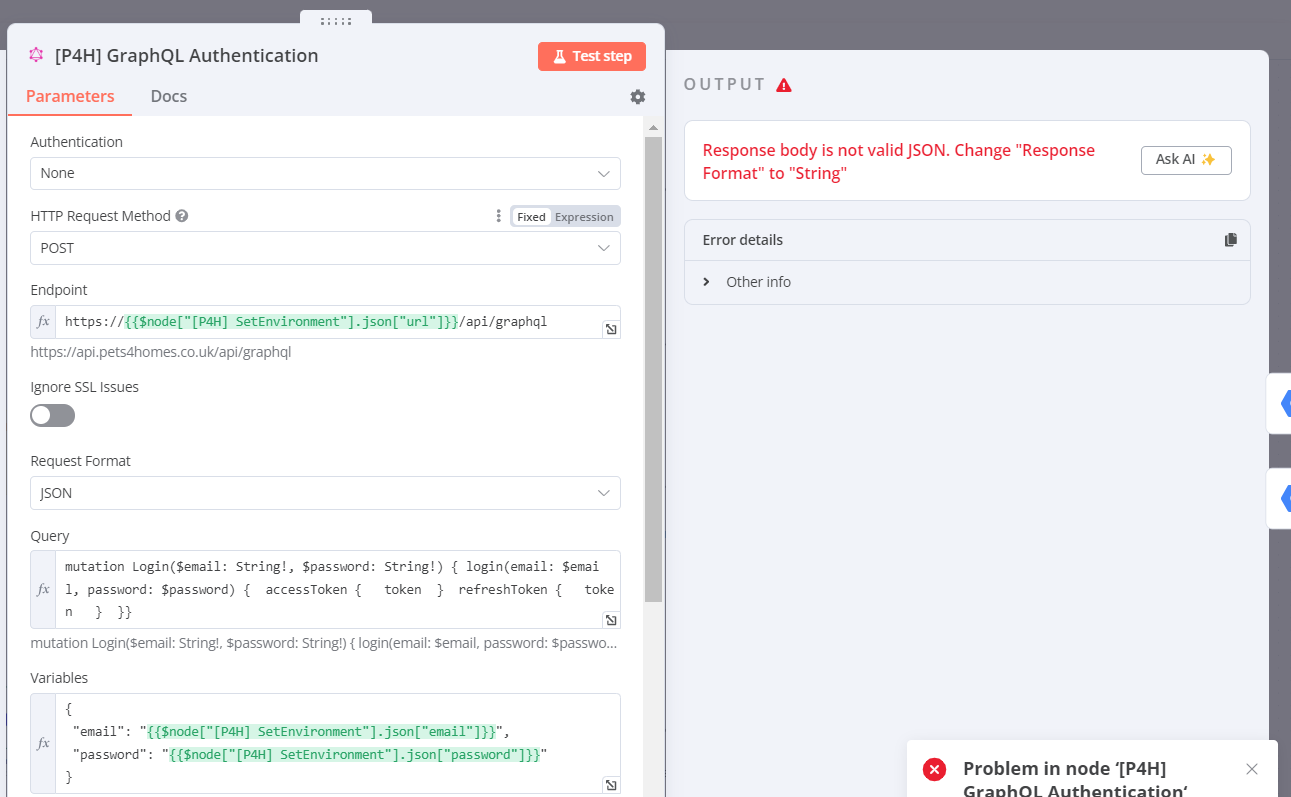Copy error details with clipboard icon

point(1230,240)
